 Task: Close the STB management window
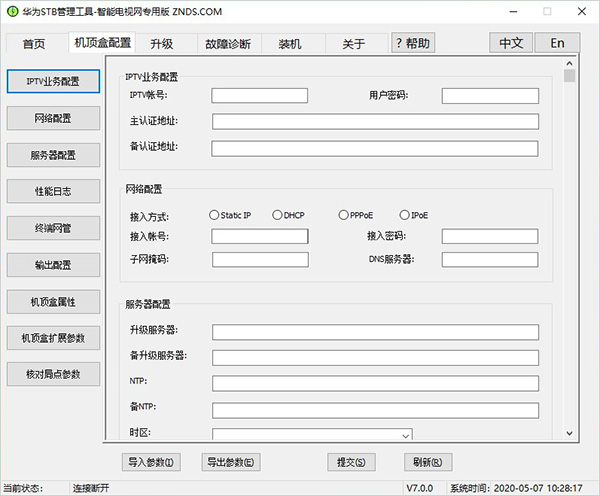pos(582,12)
